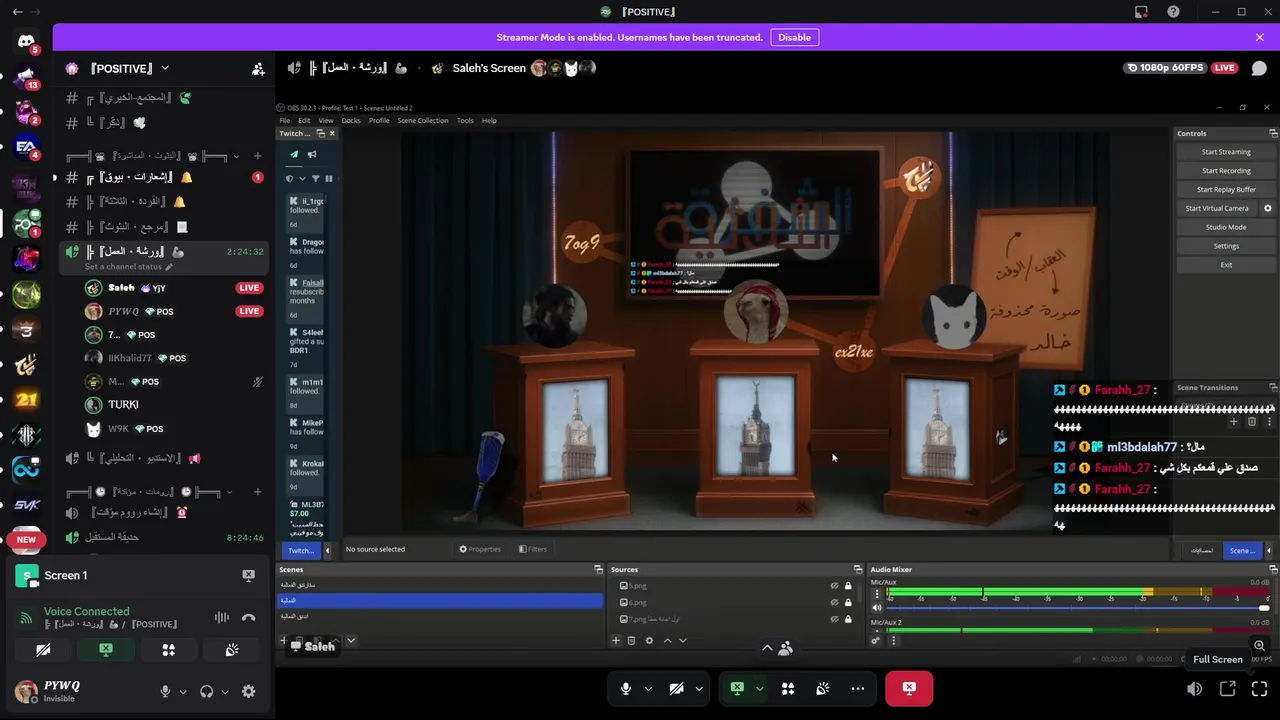Click the NEW badge in server list
1280x720 pixels.
(27, 540)
